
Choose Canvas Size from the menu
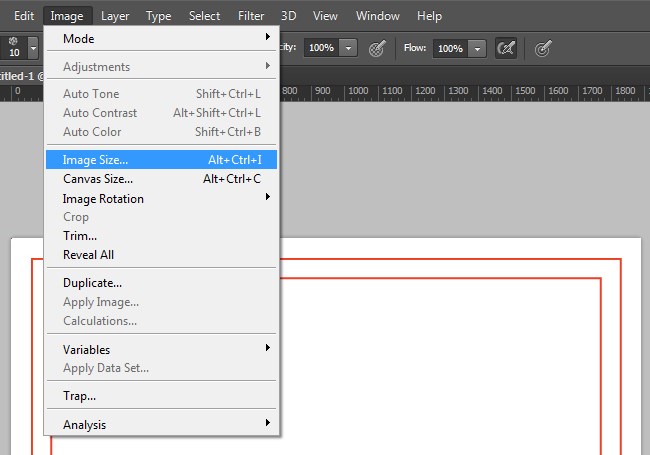point(161,179)
